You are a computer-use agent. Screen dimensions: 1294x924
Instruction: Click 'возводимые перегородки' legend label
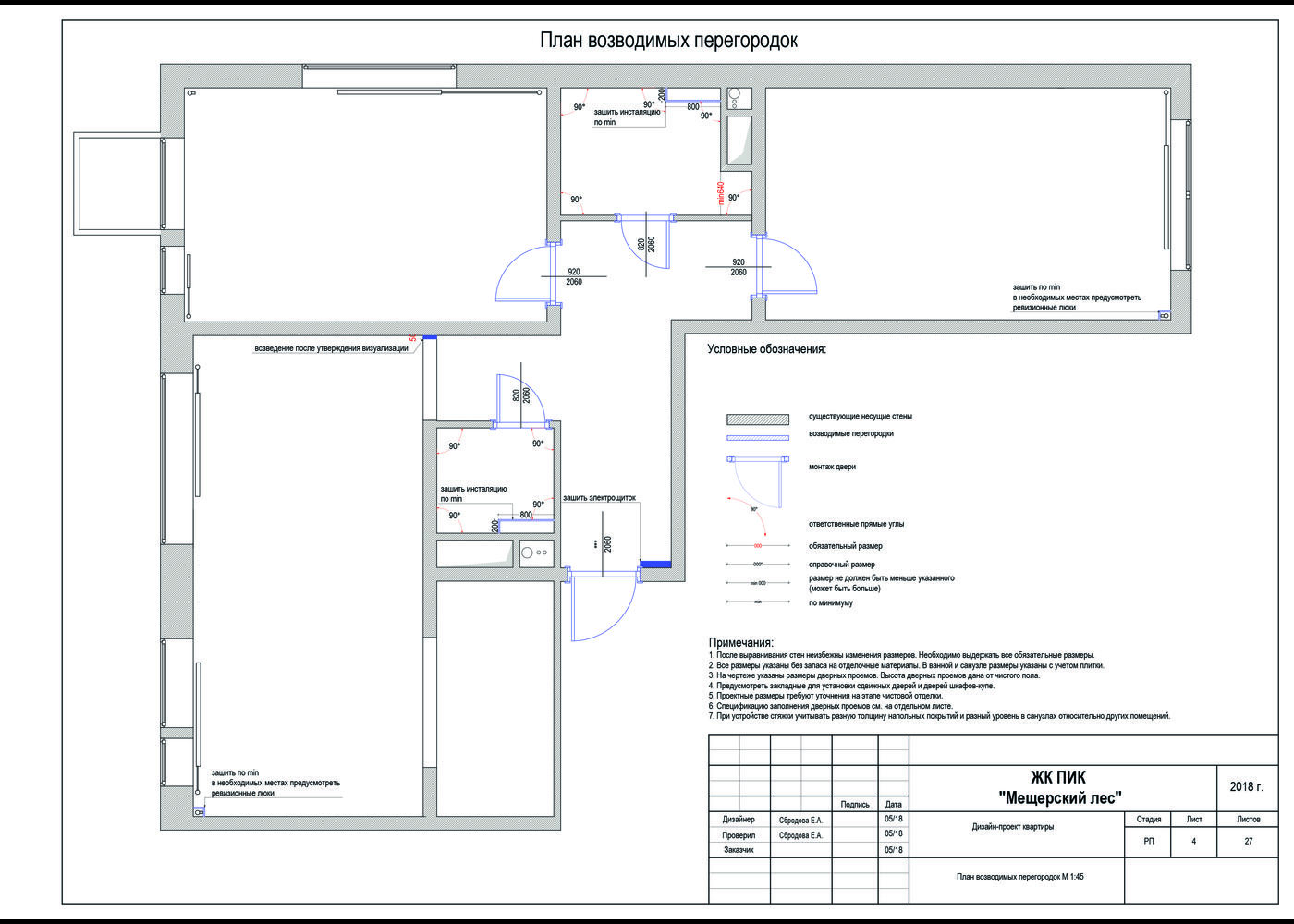(851, 433)
